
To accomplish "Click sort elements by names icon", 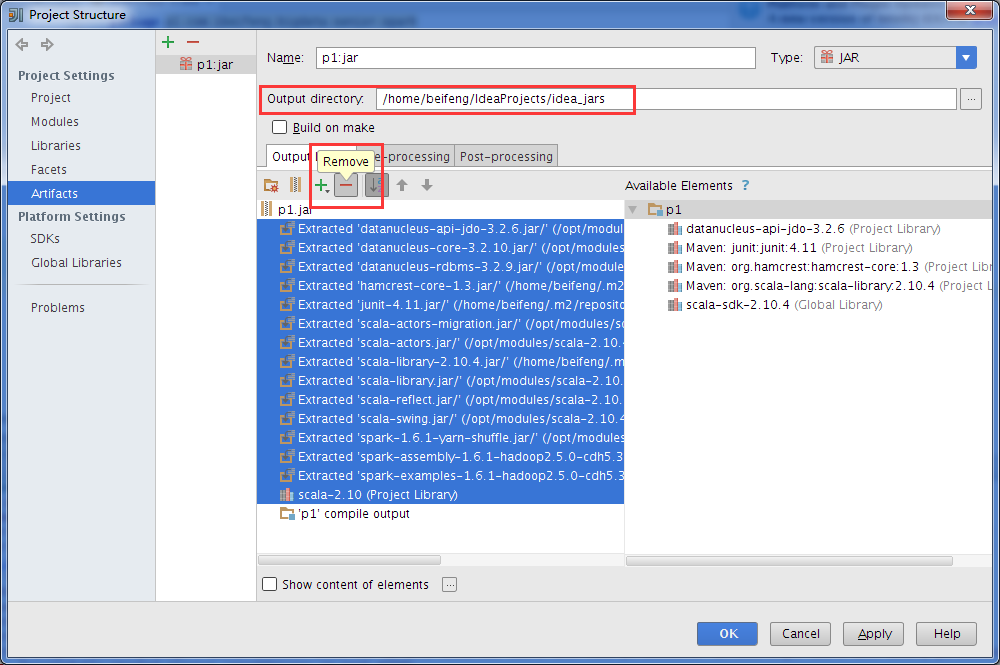I will (376, 186).
